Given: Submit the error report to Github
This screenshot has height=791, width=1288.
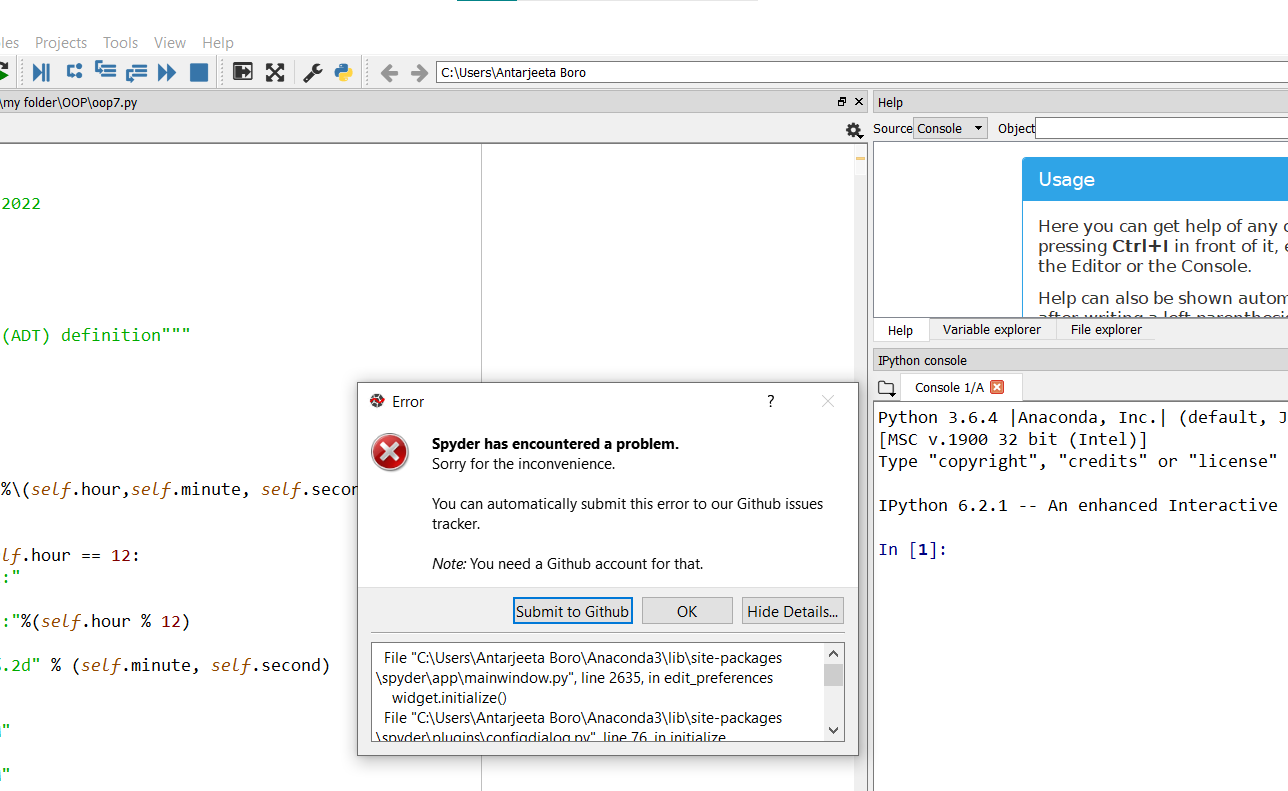Looking at the screenshot, I should tap(572, 610).
